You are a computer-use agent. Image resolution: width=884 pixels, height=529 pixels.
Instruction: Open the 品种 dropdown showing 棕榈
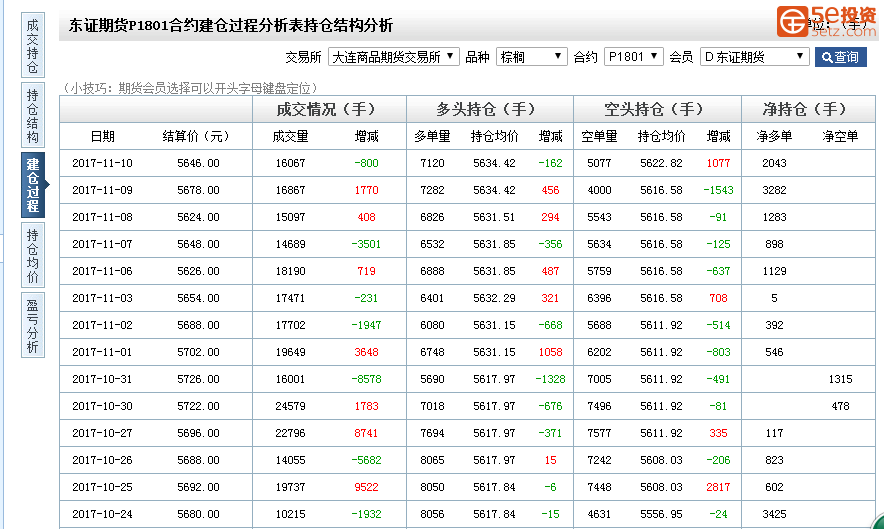(x=531, y=56)
